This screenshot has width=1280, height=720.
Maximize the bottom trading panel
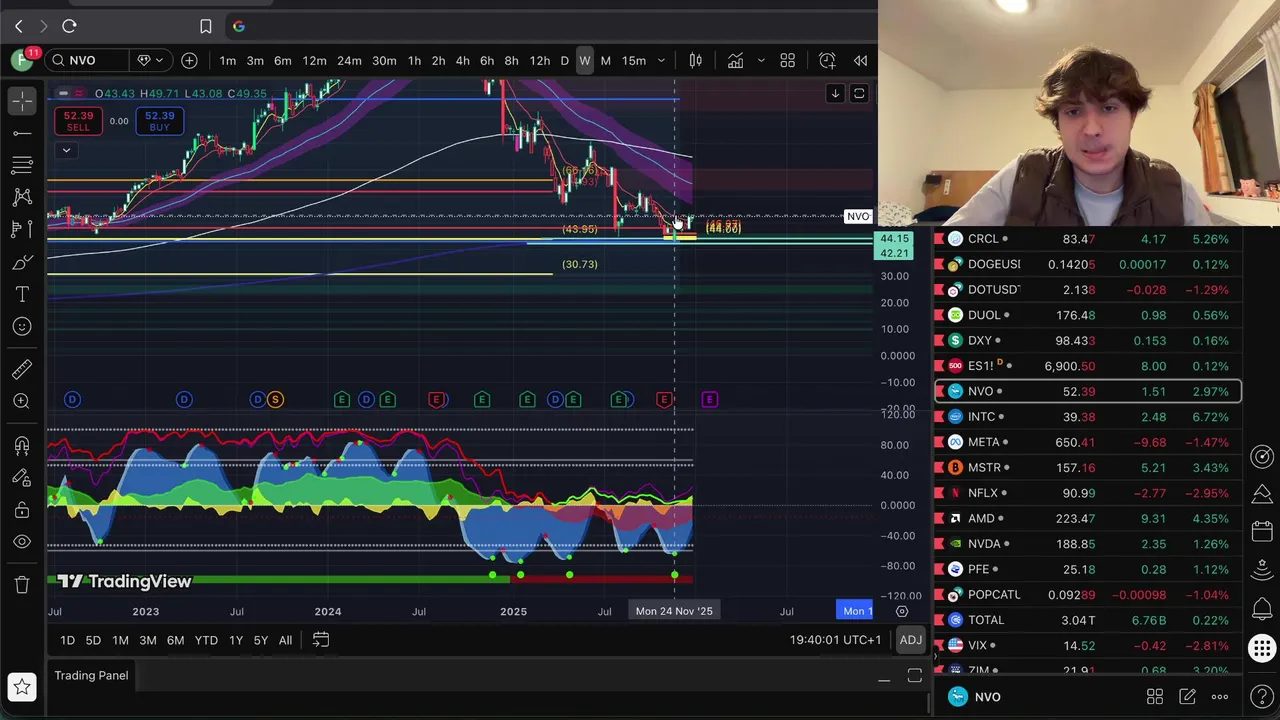(914, 677)
